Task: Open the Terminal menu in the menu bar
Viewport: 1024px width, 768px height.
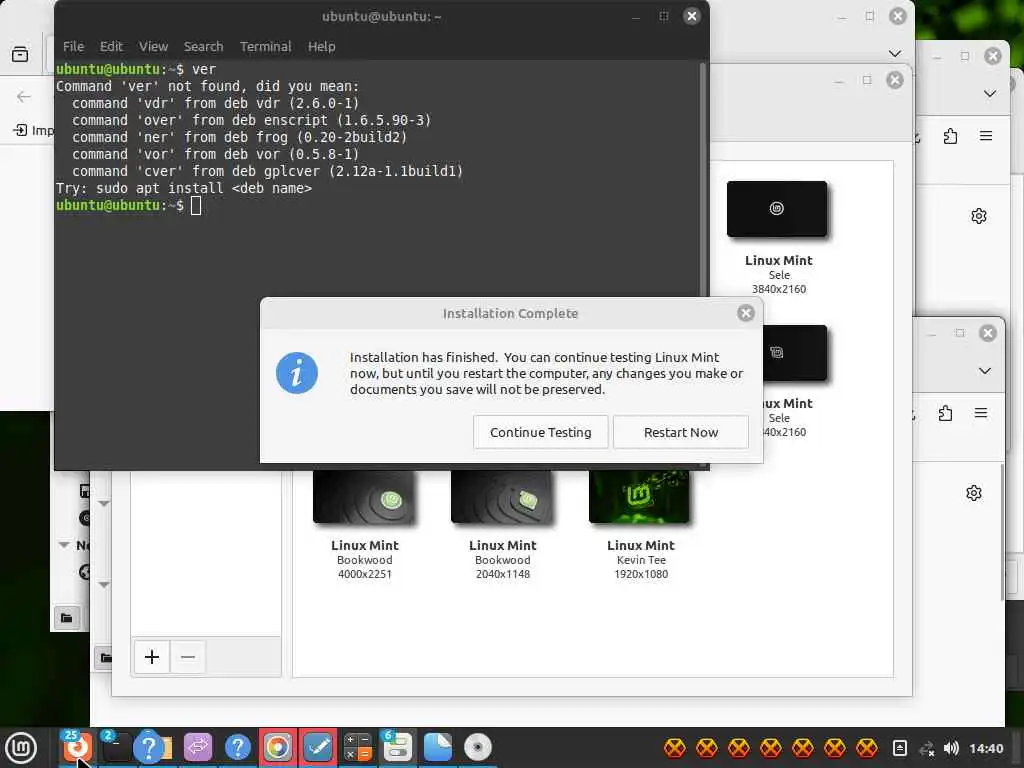Action: [265, 46]
